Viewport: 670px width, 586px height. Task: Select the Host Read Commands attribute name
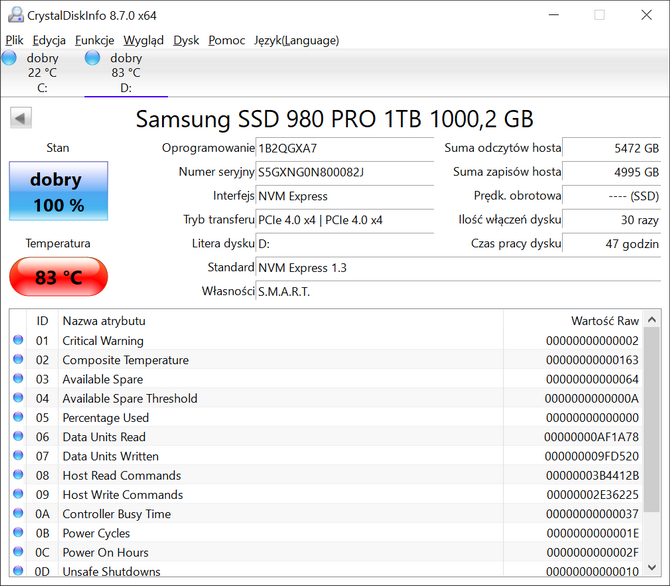tap(122, 475)
